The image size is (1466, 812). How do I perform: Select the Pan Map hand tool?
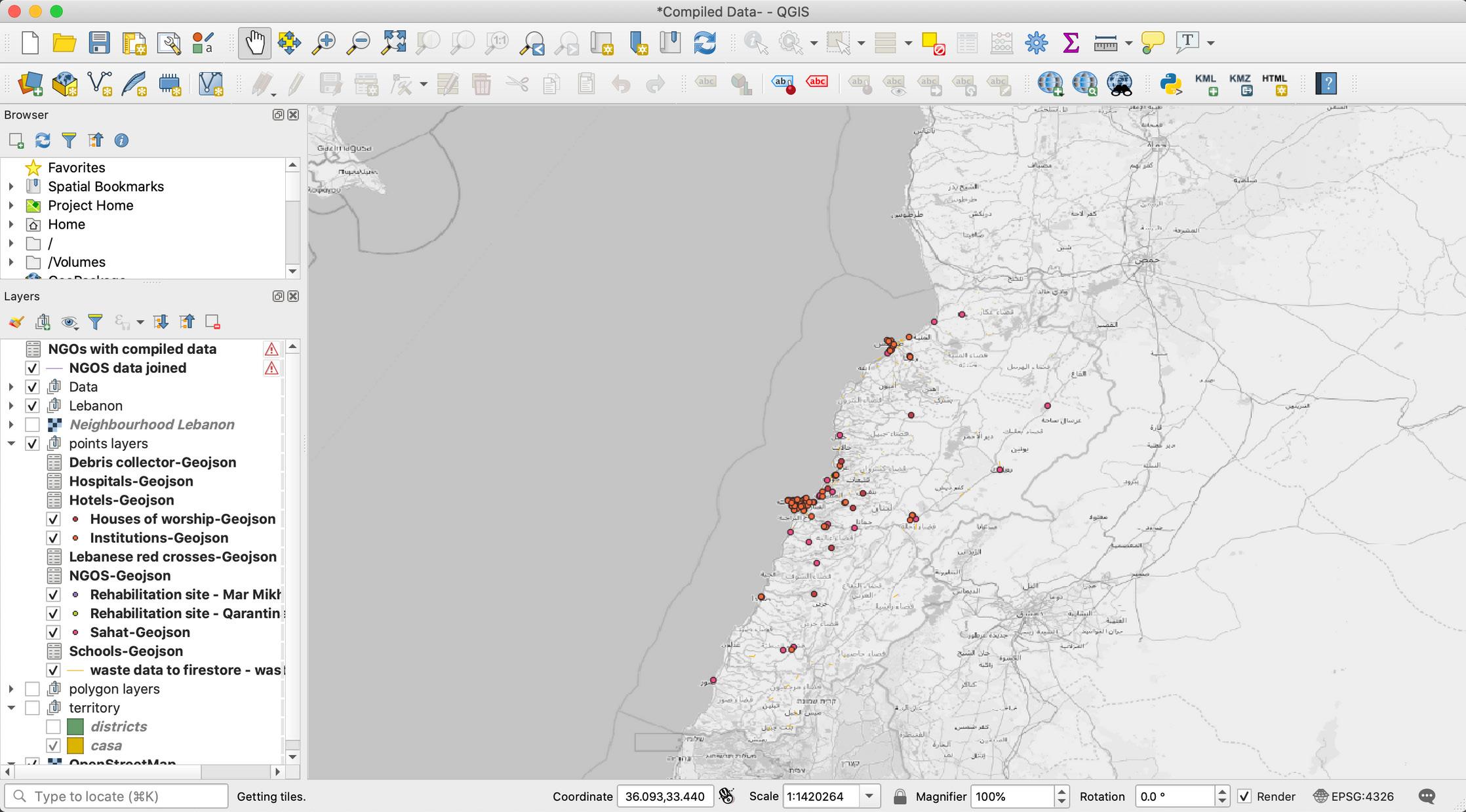coord(254,43)
